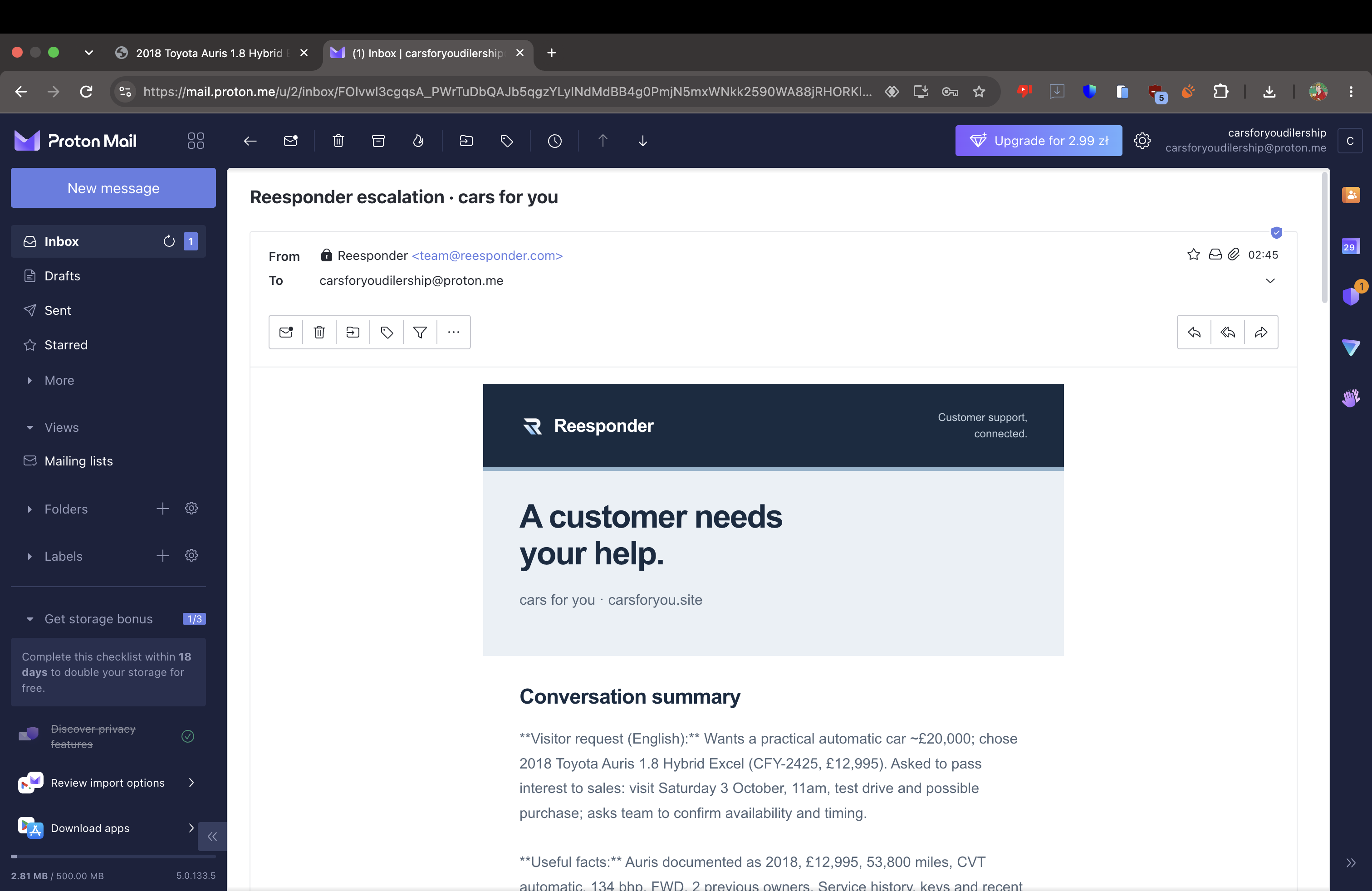The image size is (1372, 891).
Task: Star the Reesponder message
Action: pyautogui.click(x=1193, y=254)
